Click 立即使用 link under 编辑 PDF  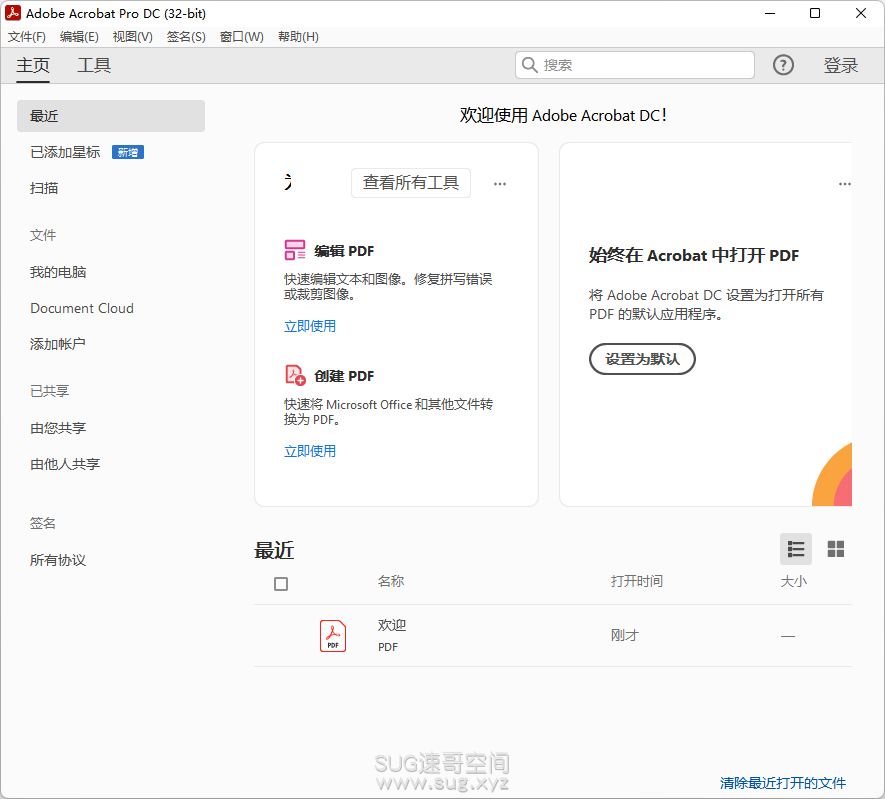(310, 326)
